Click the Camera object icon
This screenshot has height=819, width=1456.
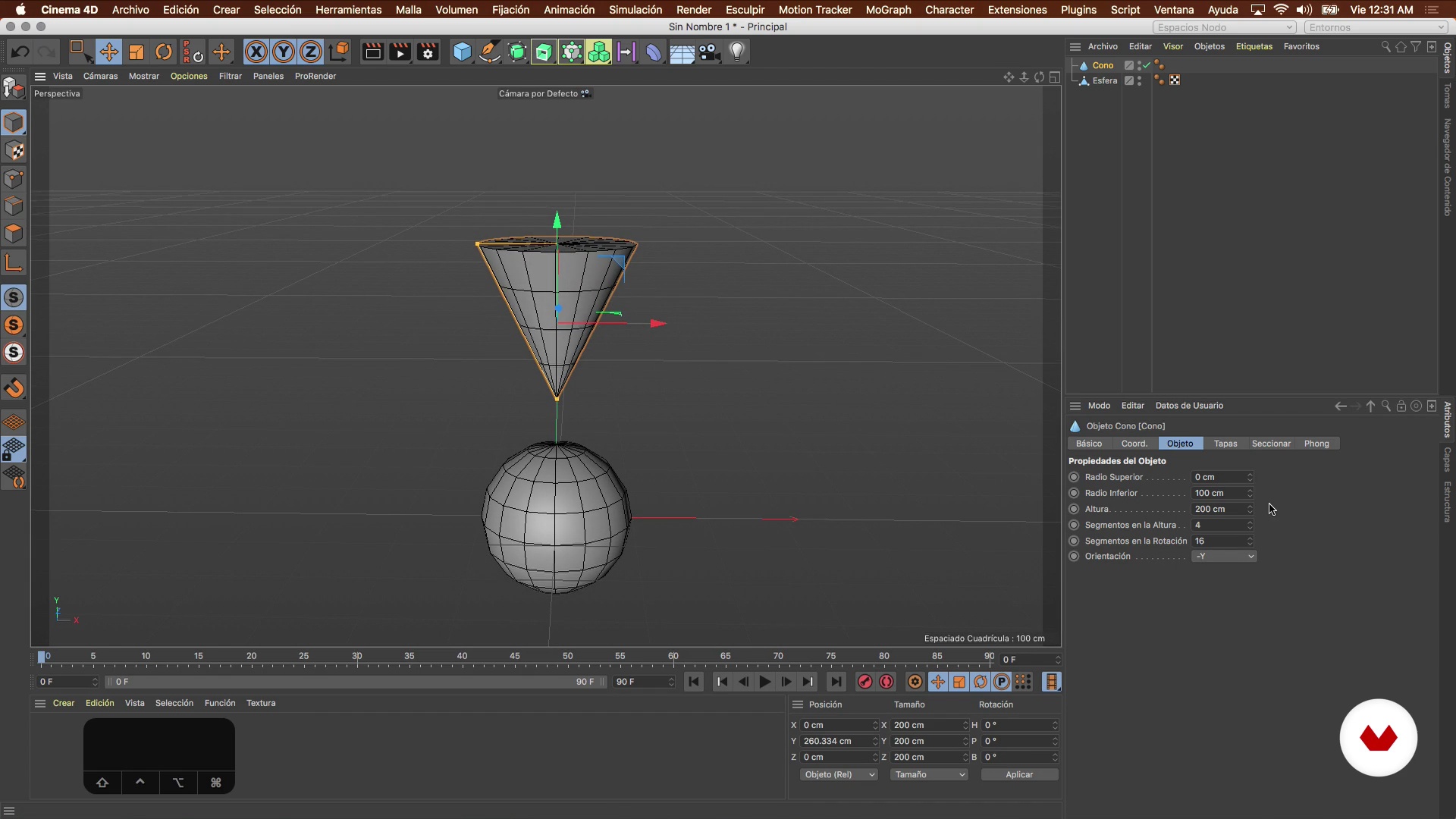[x=709, y=52]
